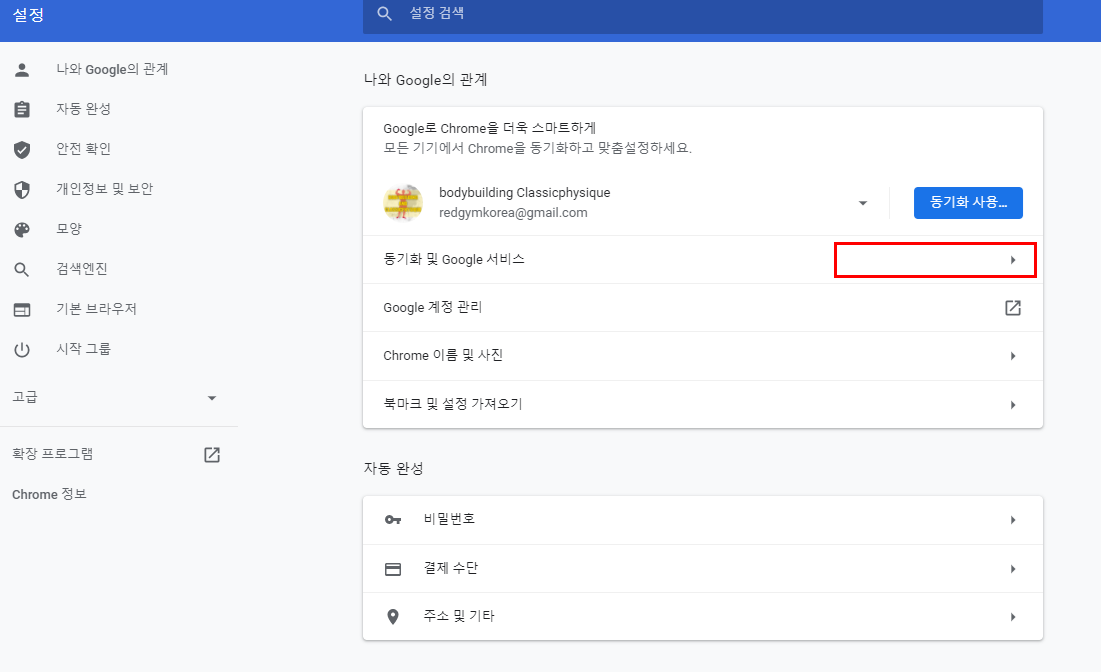Open 비밀번호 row arrow
Image resolution: width=1101 pixels, height=672 pixels.
pyautogui.click(x=1013, y=520)
